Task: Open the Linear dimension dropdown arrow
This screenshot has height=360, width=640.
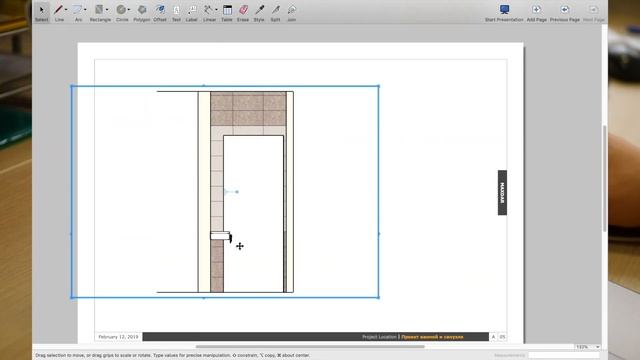Action: (216, 10)
